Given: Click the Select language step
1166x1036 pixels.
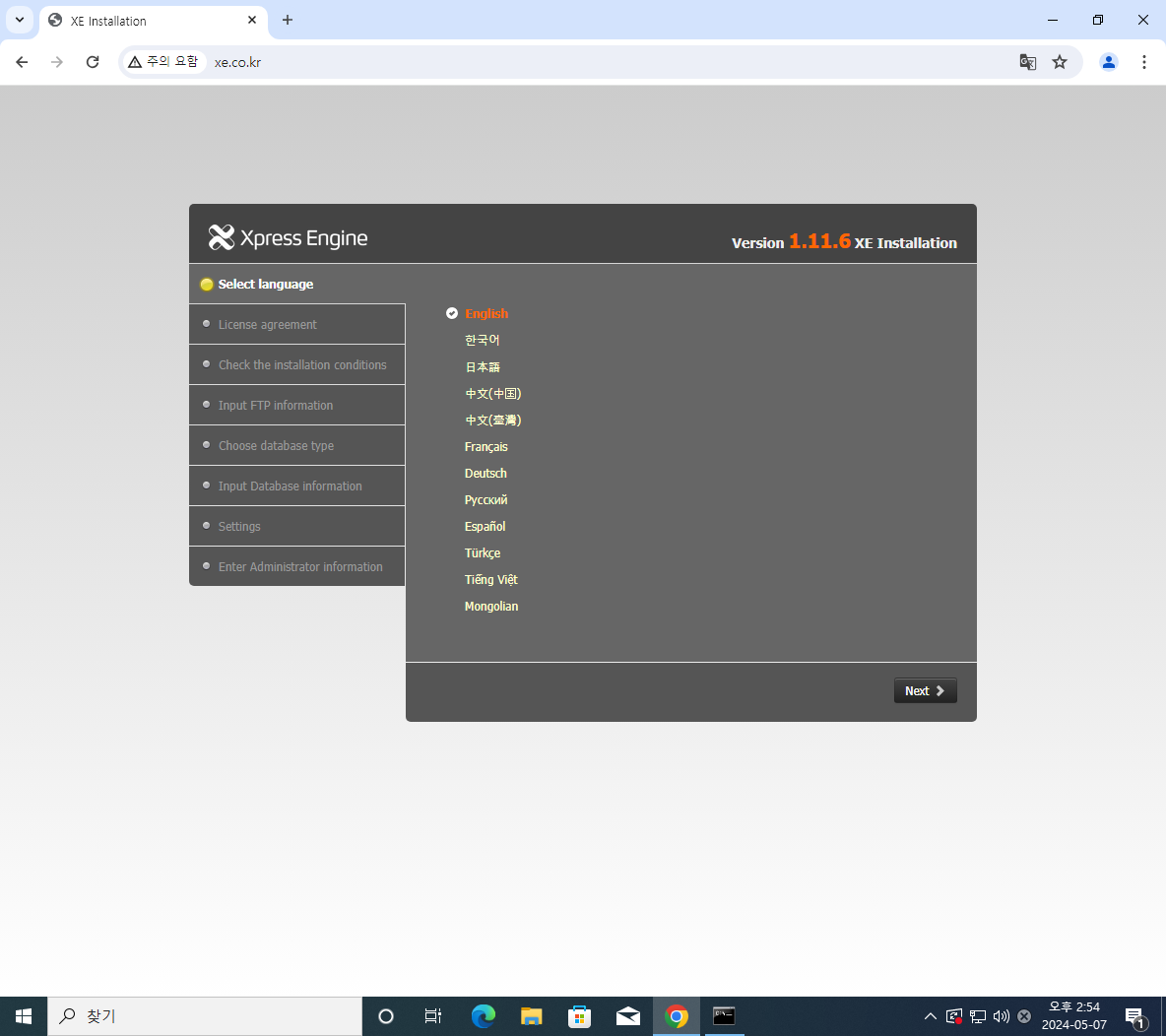Looking at the screenshot, I should pyautogui.click(x=296, y=284).
